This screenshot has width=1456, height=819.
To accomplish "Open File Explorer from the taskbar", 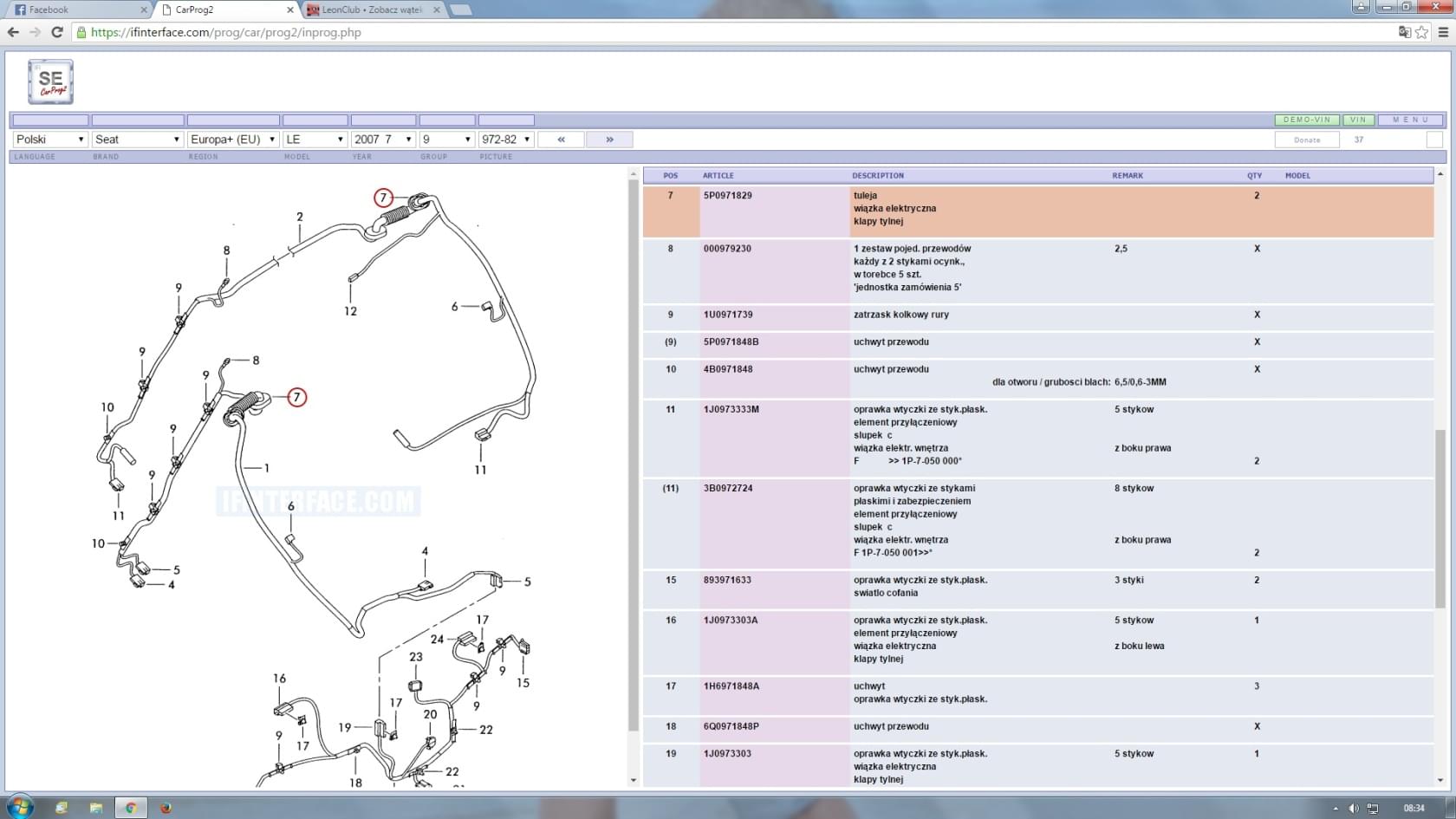I will pos(96,808).
